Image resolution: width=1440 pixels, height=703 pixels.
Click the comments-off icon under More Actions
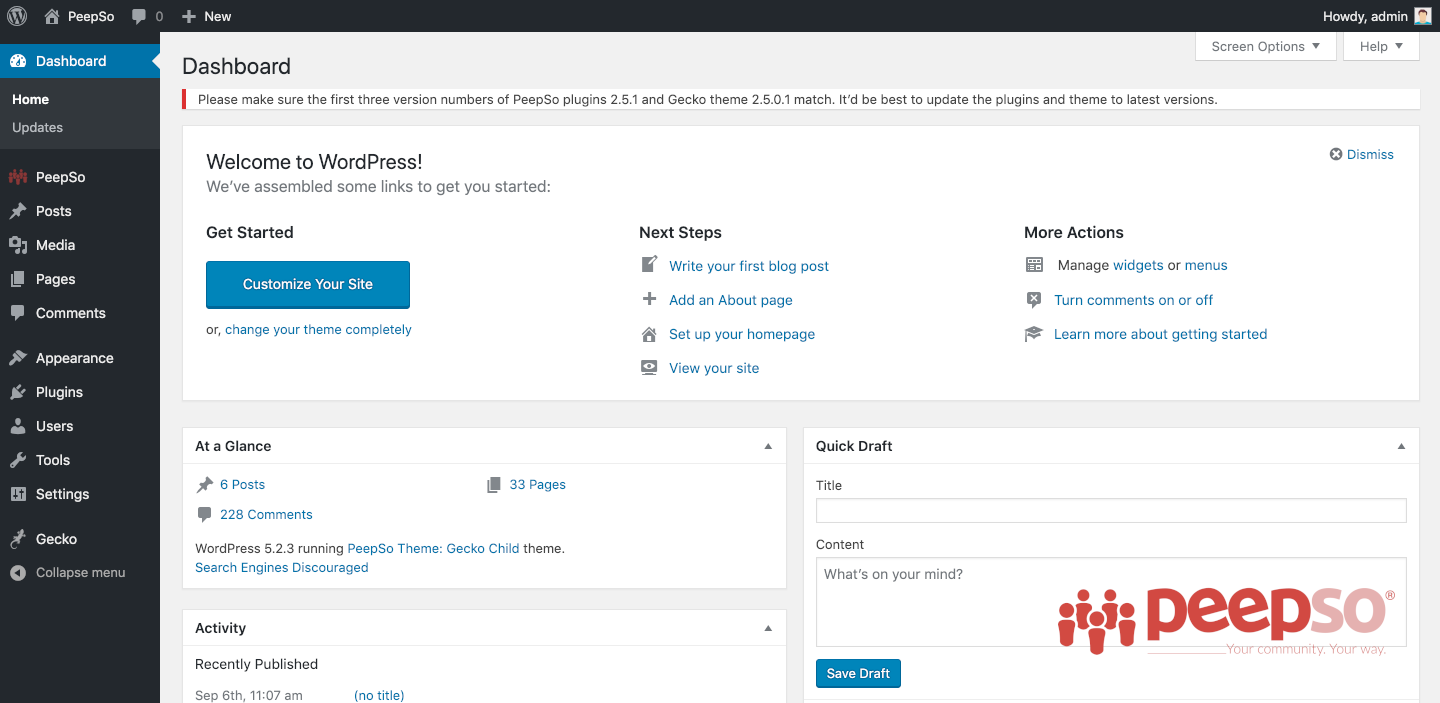[x=1034, y=300]
